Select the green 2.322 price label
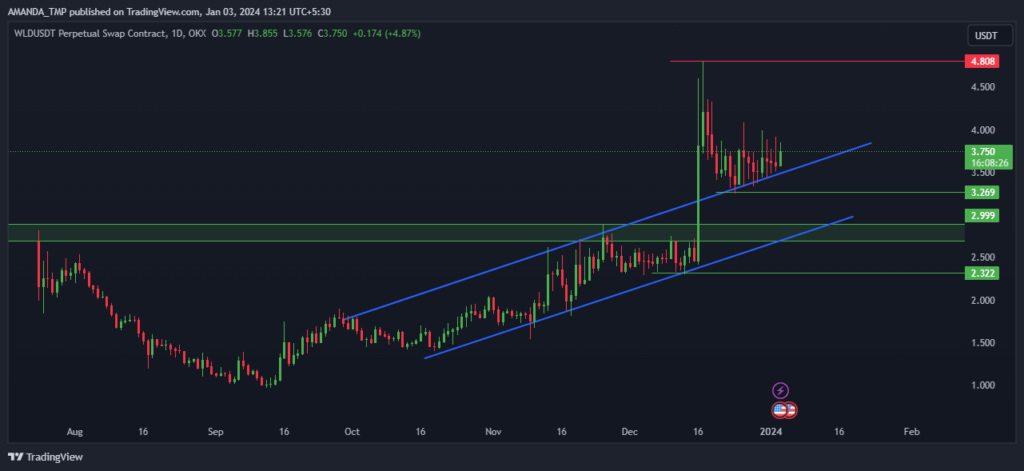Image resolution: width=1024 pixels, height=471 pixels. [982, 273]
